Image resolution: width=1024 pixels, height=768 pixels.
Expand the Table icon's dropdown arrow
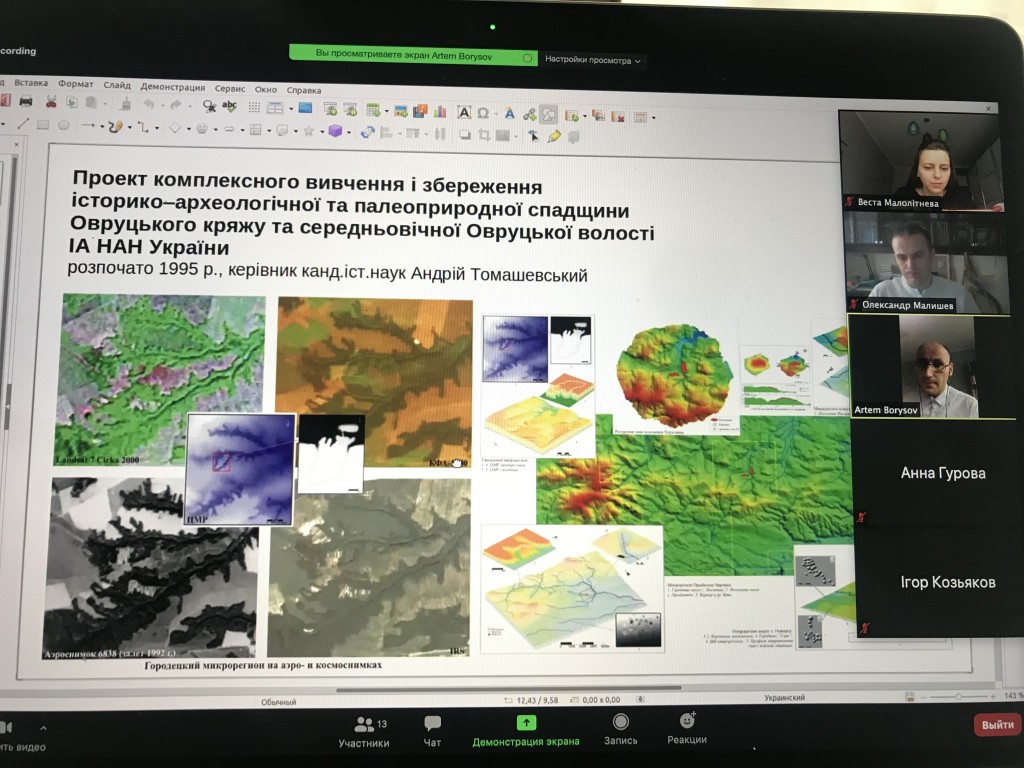(387, 111)
